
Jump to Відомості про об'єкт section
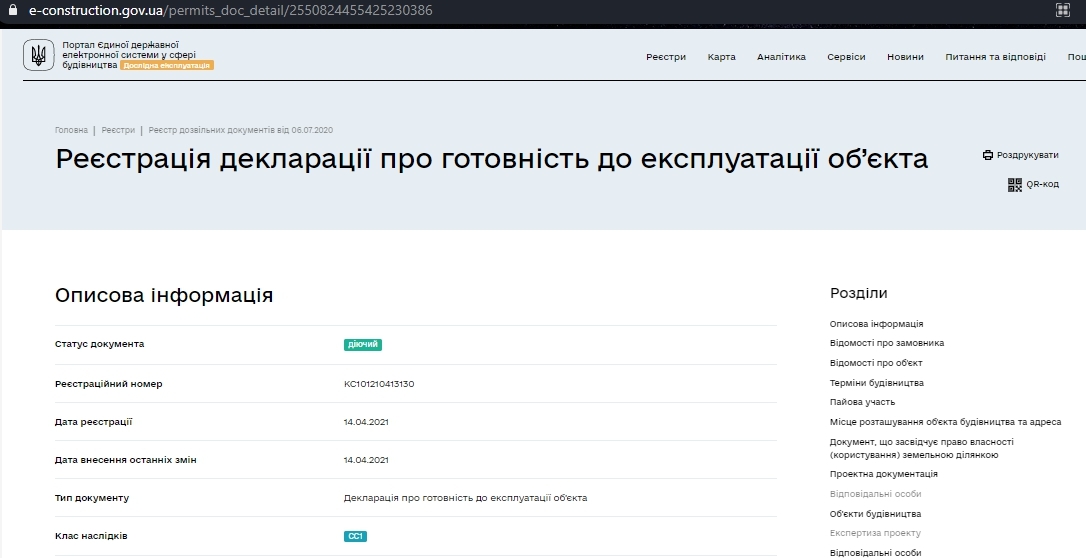pos(876,363)
